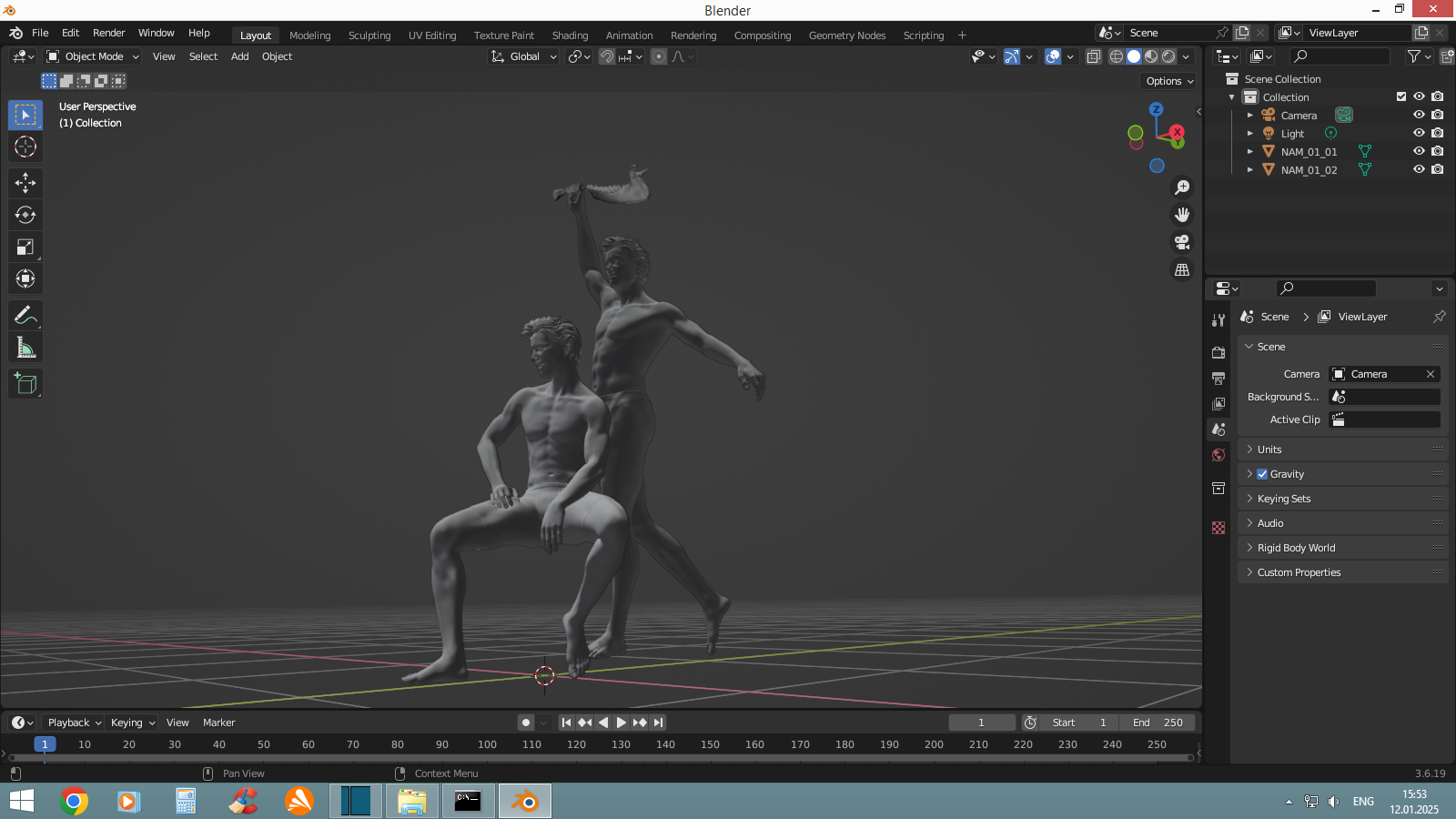Toggle snapping magnet icon
The width and height of the screenshot is (1456, 819).
click(x=607, y=56)
